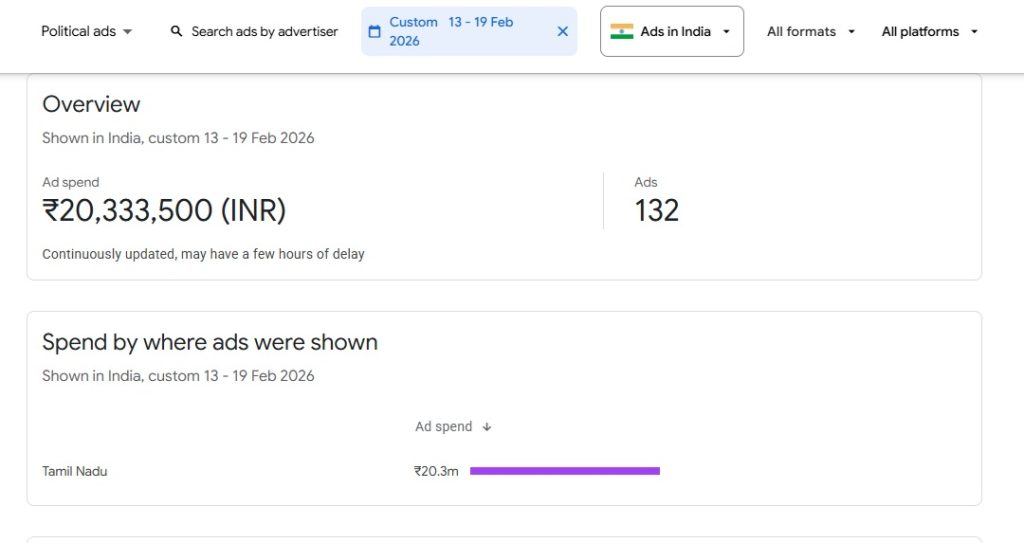Click the 132 ads count

(x=657, y=211)
